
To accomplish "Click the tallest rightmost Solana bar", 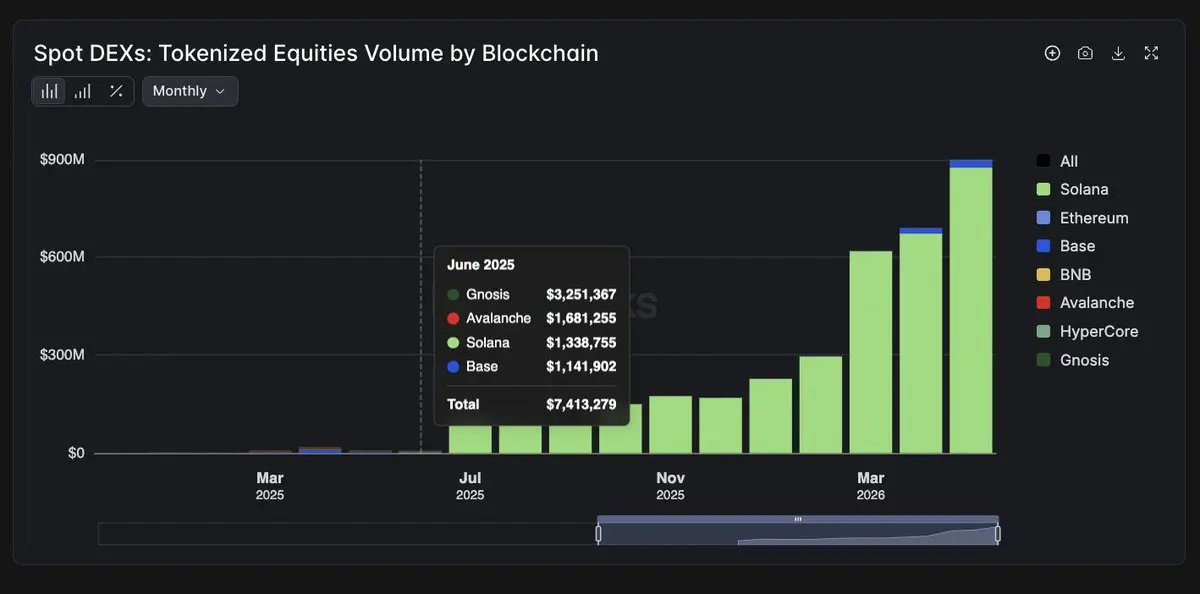I will [x=971, y=310].
